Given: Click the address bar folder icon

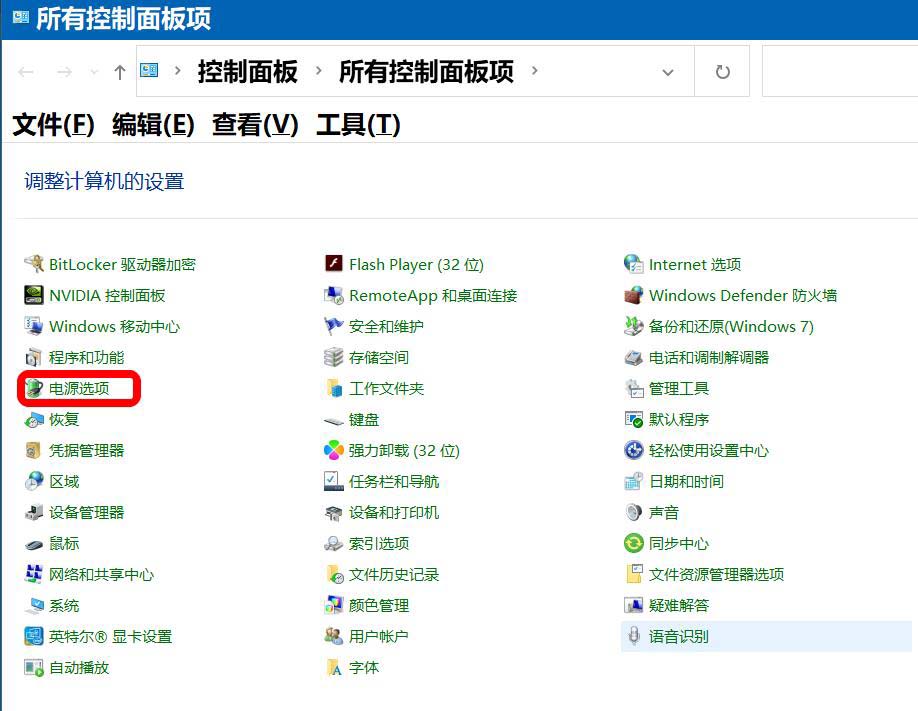Looking at the screenshot, I should tap(149, 71).
